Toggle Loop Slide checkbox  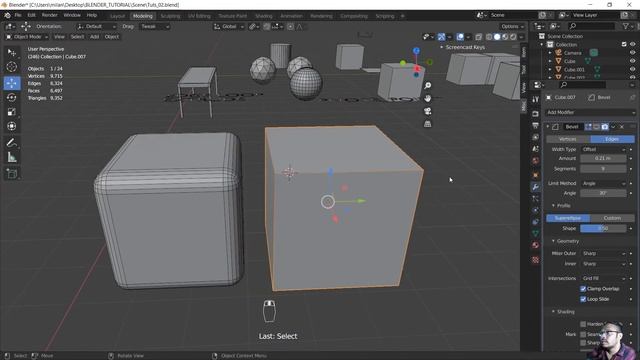click(583, 299)
